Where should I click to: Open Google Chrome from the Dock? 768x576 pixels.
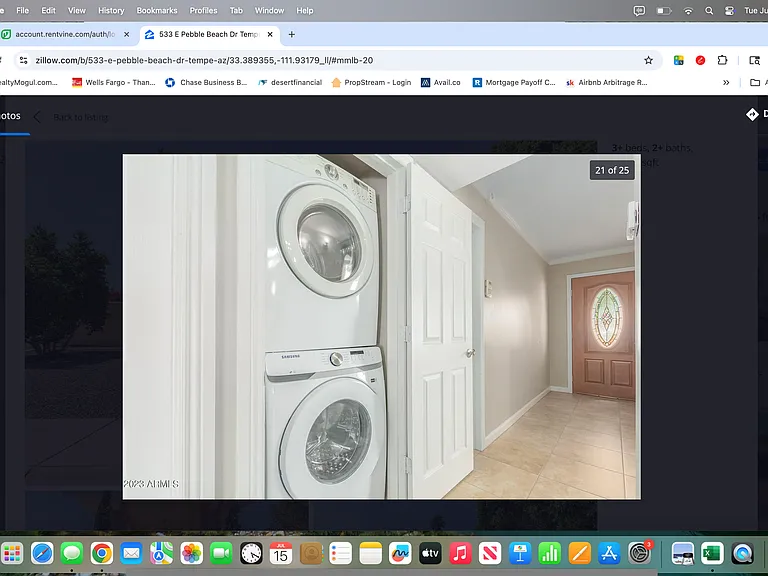pyautogui.click(x=102, y=553)
